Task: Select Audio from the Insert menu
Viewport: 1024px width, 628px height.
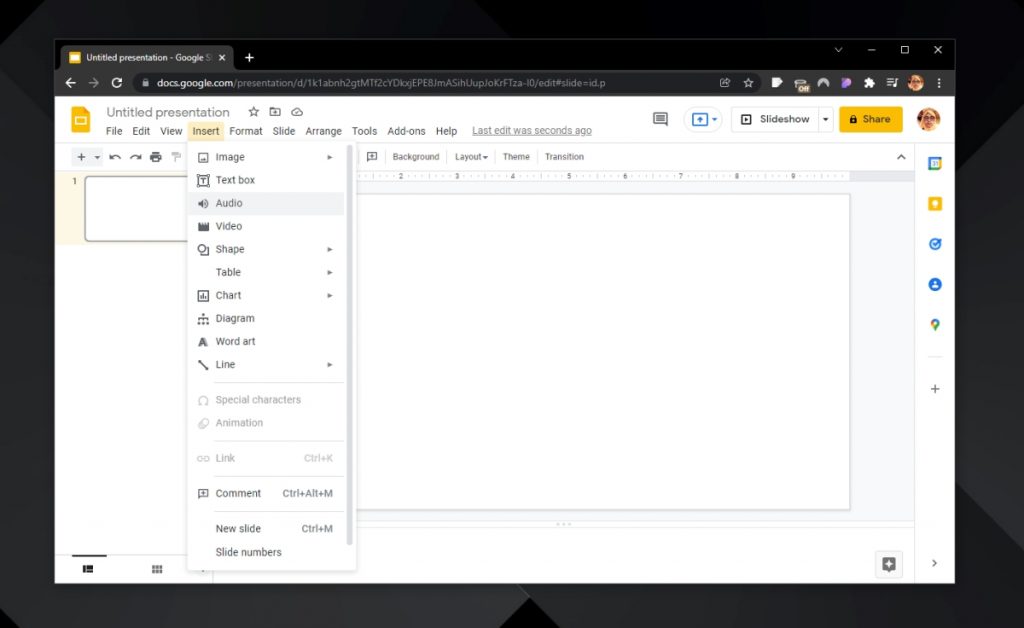Action: pos(266,203)
